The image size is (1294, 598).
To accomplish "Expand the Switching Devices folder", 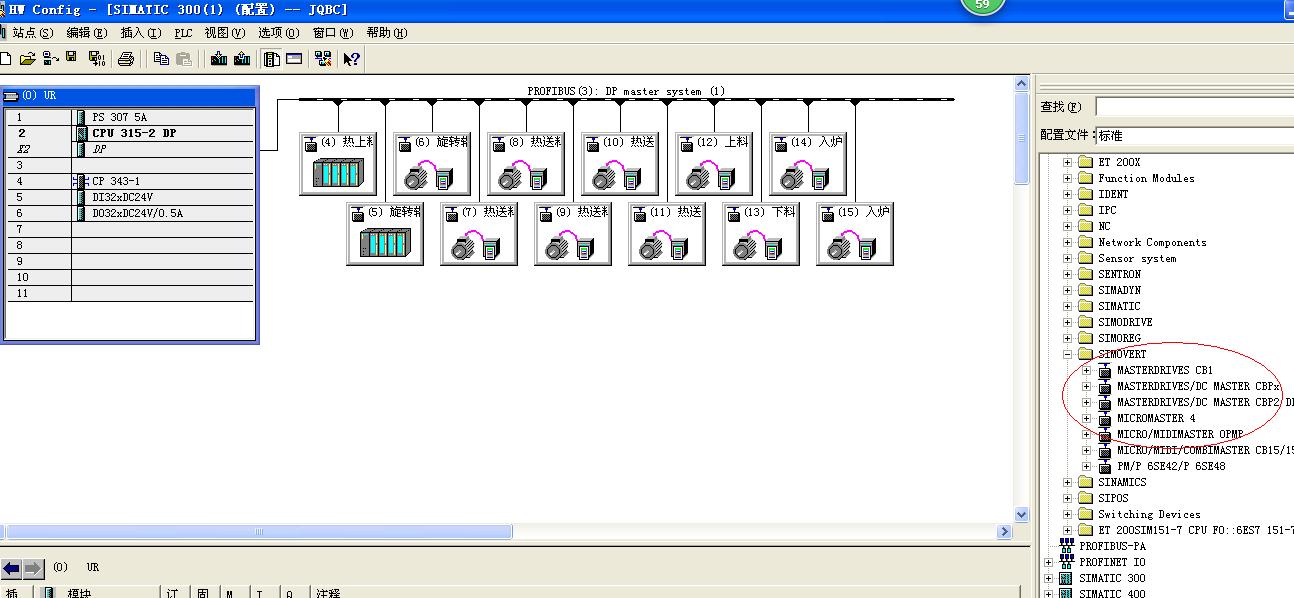I will point(1067,514).
